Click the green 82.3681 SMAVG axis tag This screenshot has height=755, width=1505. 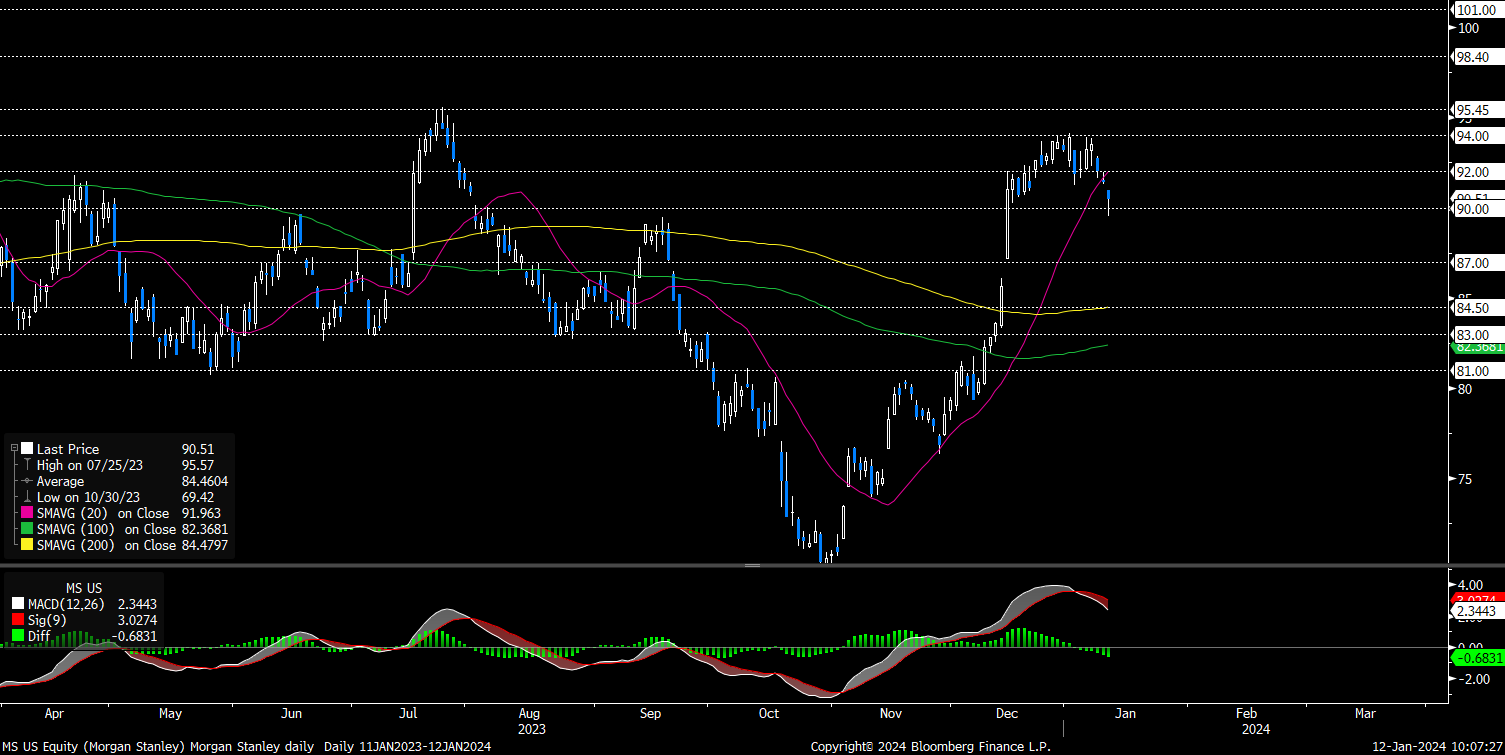pyautogui.click(x=1478, y=347)
